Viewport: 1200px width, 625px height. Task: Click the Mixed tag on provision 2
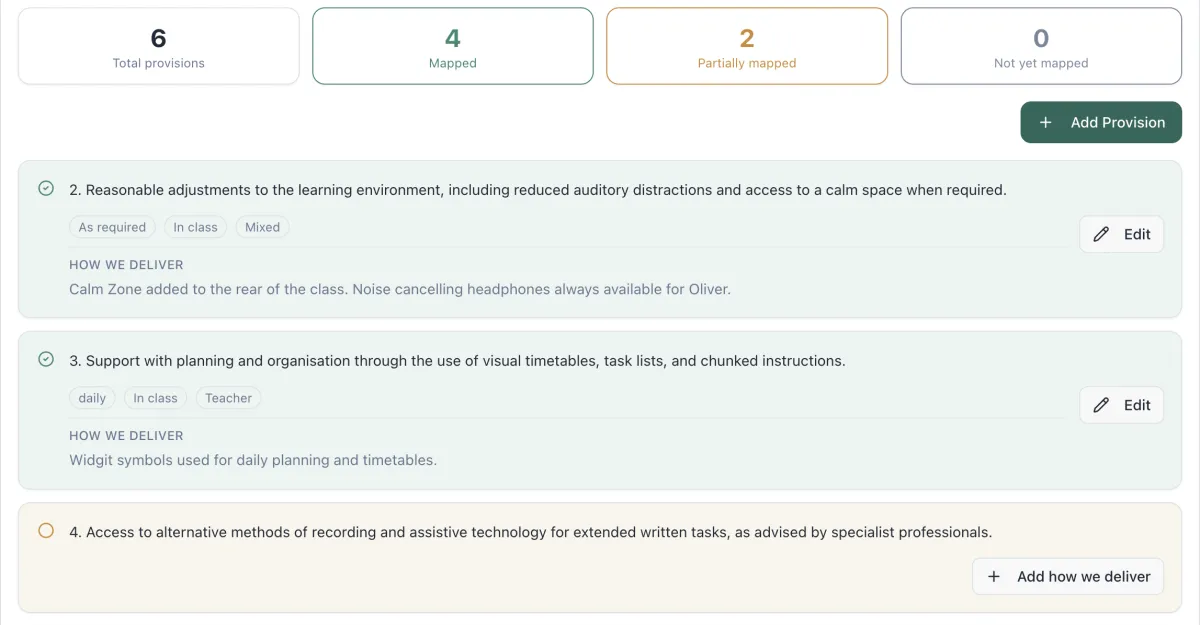pyautogui.click(x=262, y=227)
